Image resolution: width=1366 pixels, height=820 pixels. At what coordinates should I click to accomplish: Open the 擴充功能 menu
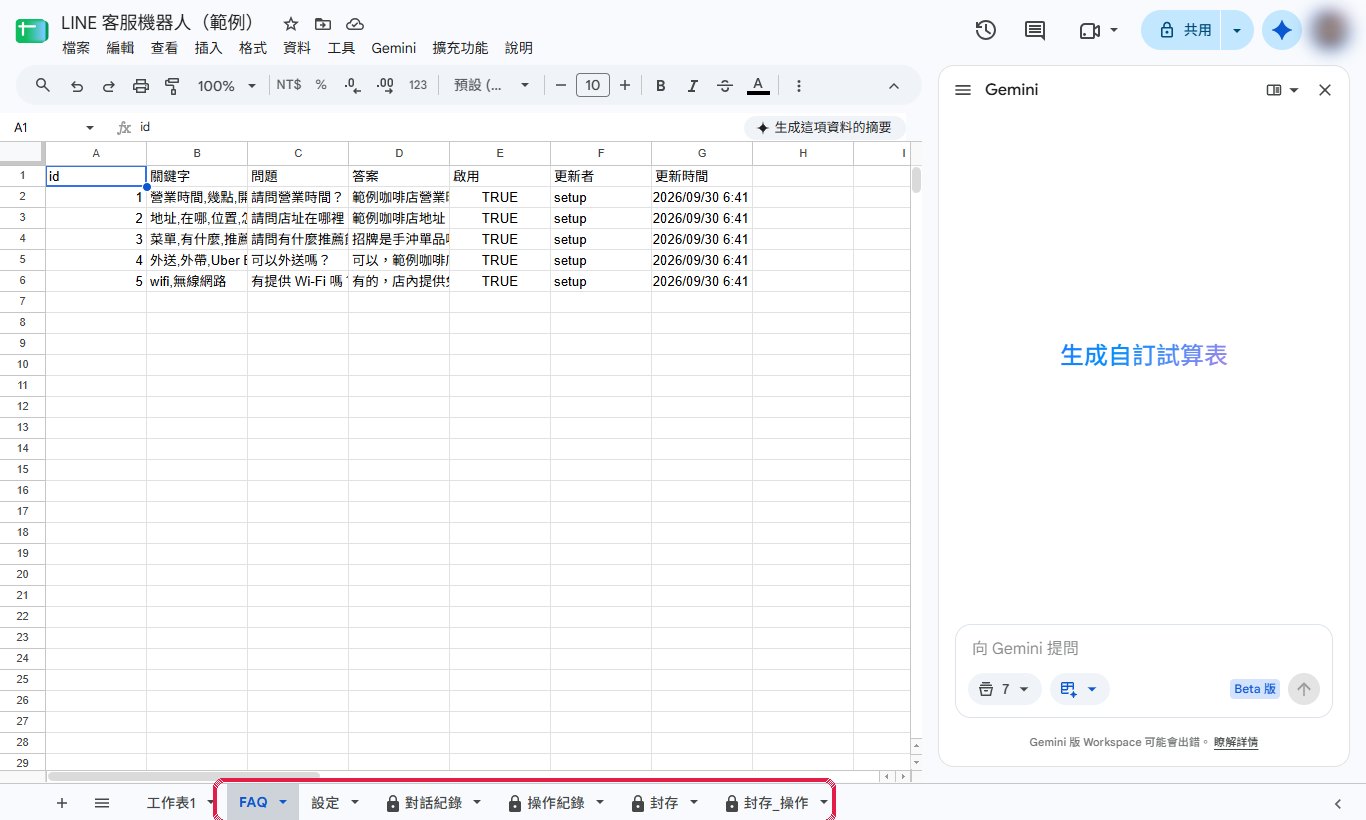click(460, 48)
